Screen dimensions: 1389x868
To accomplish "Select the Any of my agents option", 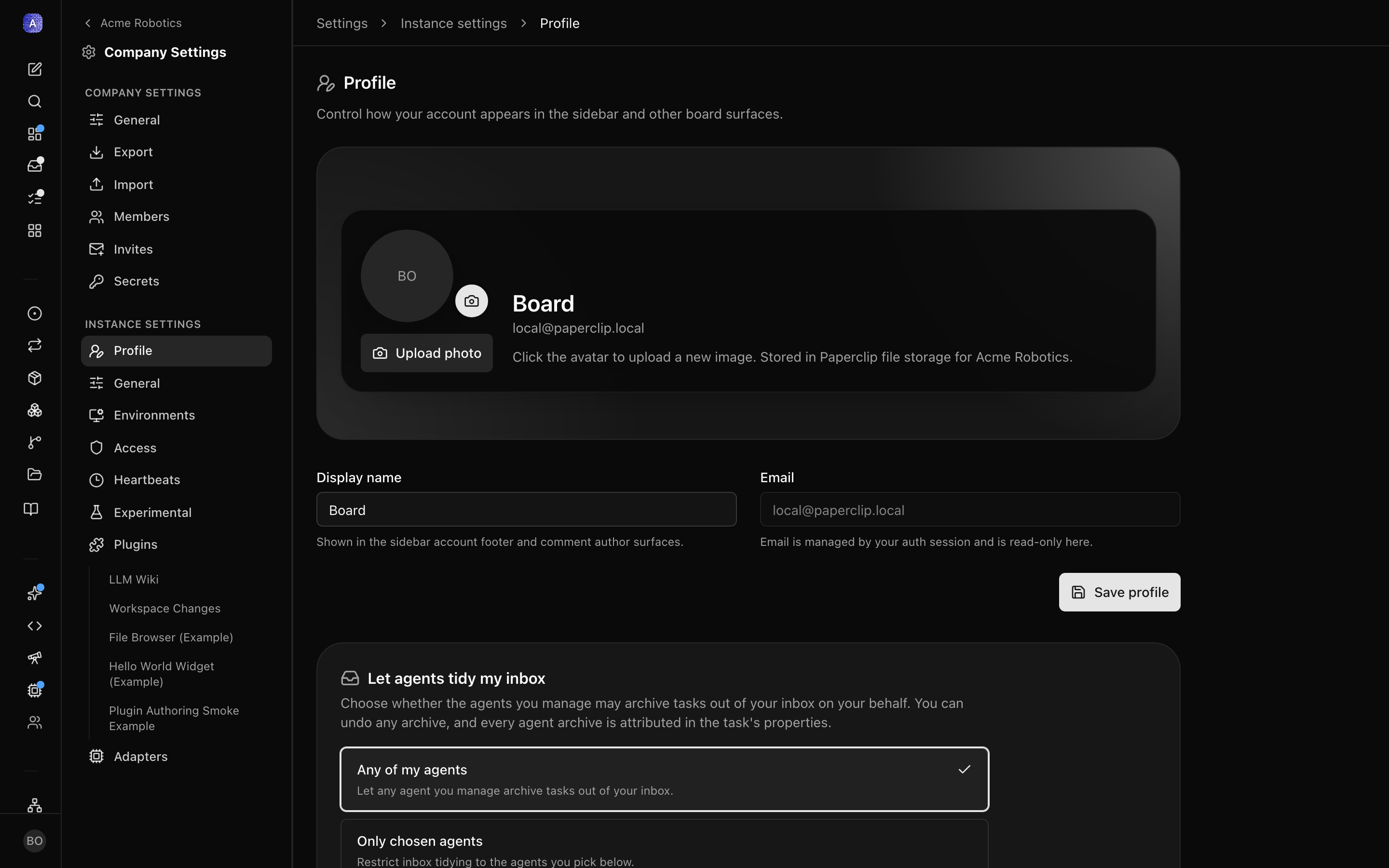I will [664, 779].
